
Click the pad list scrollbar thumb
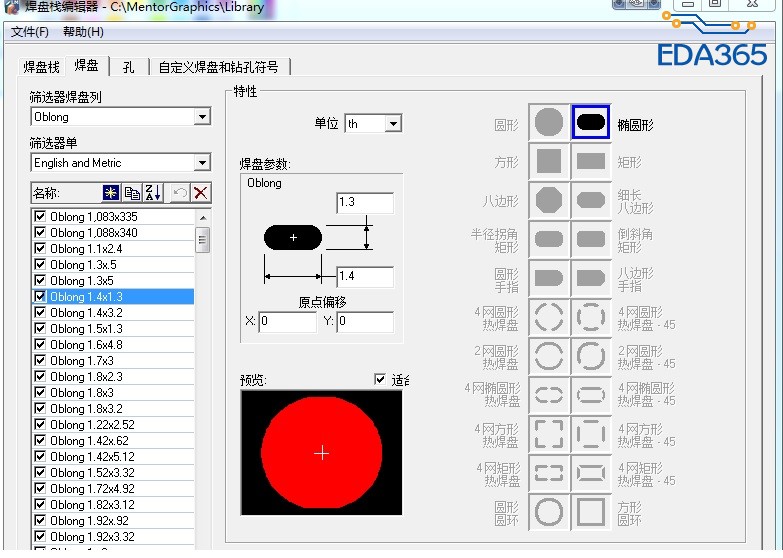point(203,240)
